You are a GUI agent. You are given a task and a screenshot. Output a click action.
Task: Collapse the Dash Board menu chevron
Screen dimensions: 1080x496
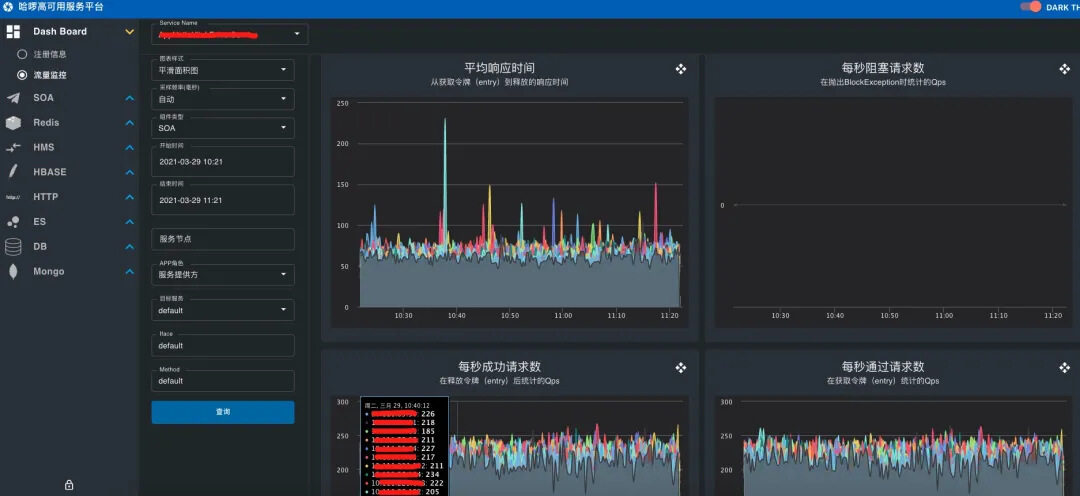pos(129,32)
